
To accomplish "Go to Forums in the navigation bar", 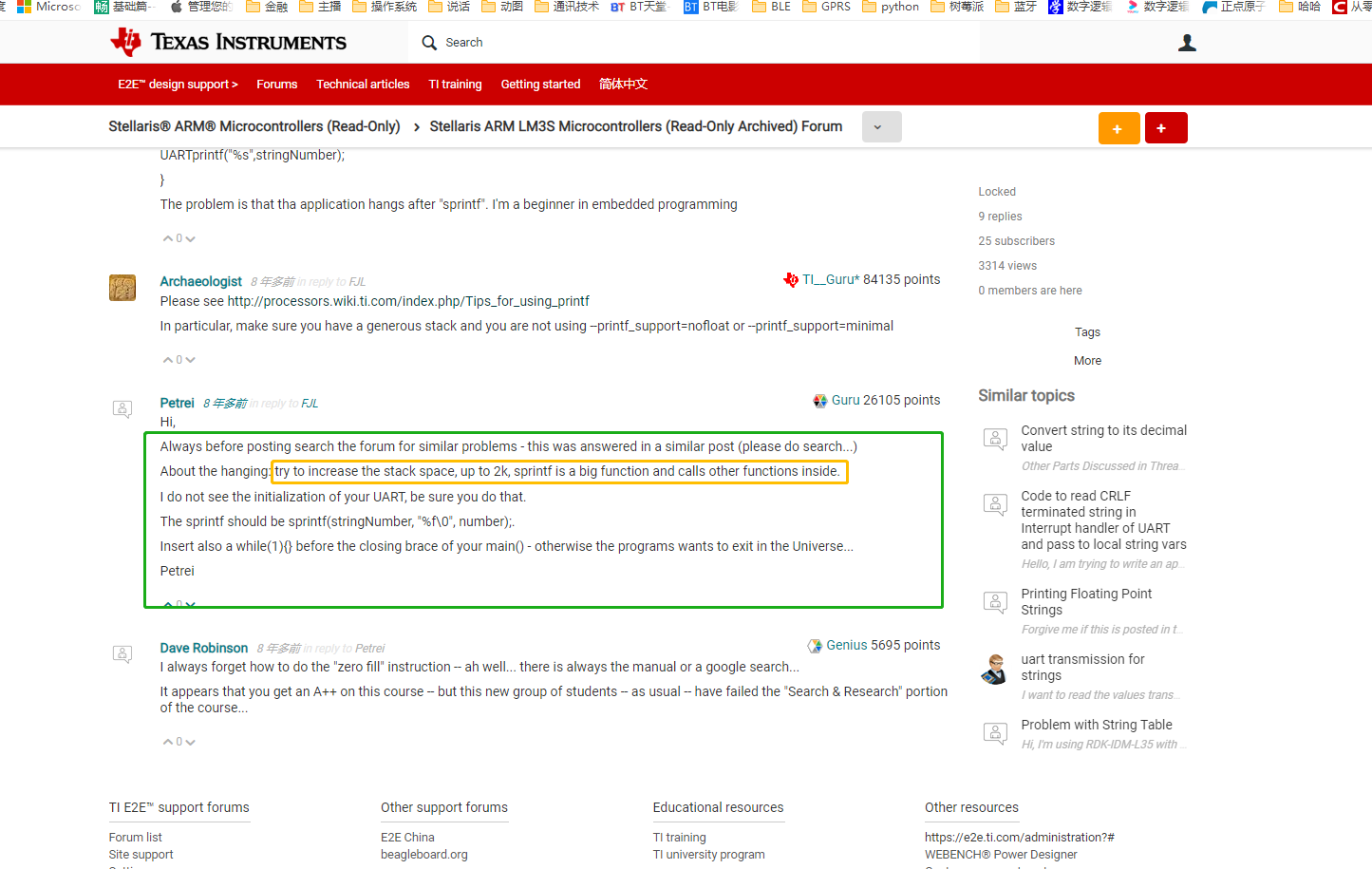I will (277, 85).
